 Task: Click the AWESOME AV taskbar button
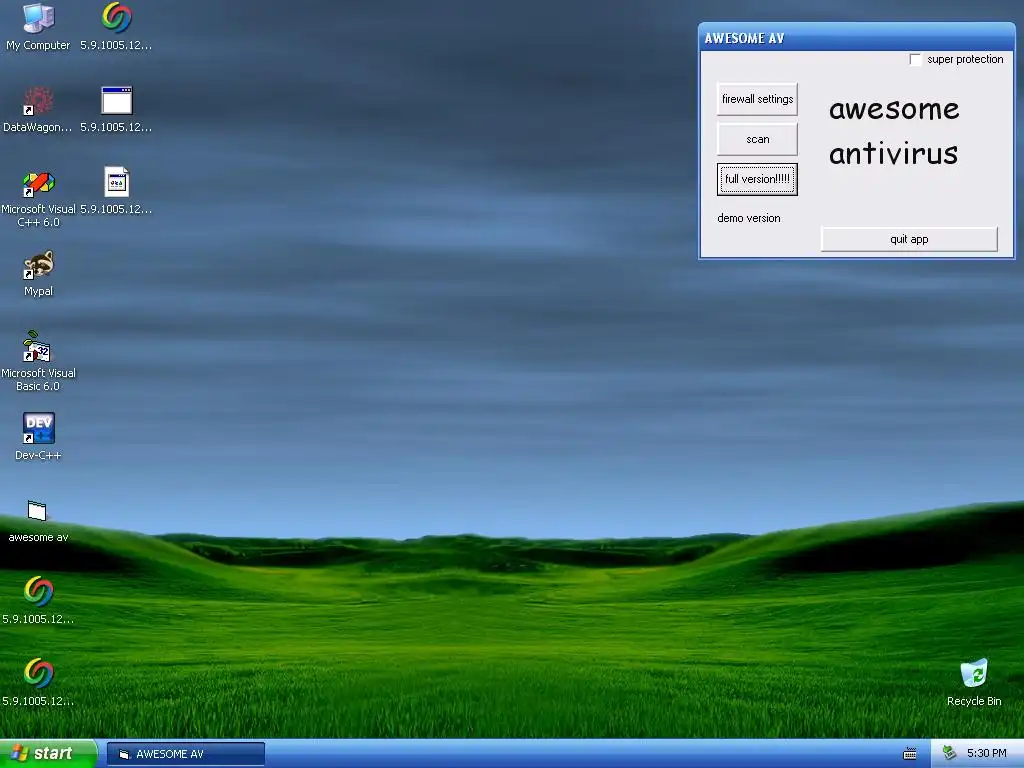(x=185, y=754)
